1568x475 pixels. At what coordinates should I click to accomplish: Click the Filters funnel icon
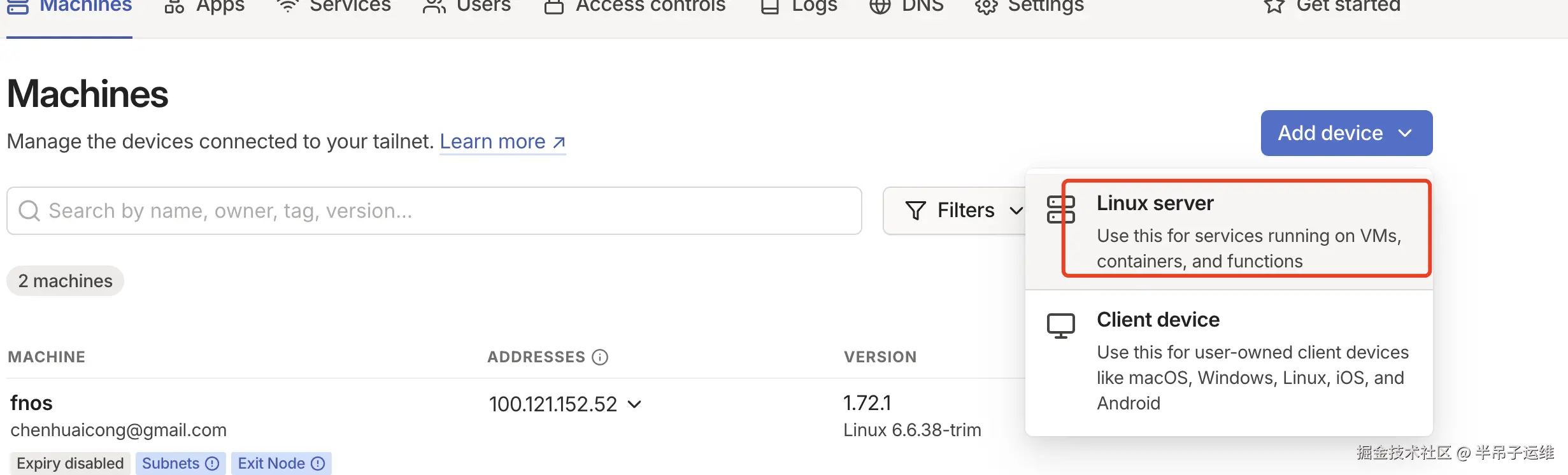(x=915, y=210)
